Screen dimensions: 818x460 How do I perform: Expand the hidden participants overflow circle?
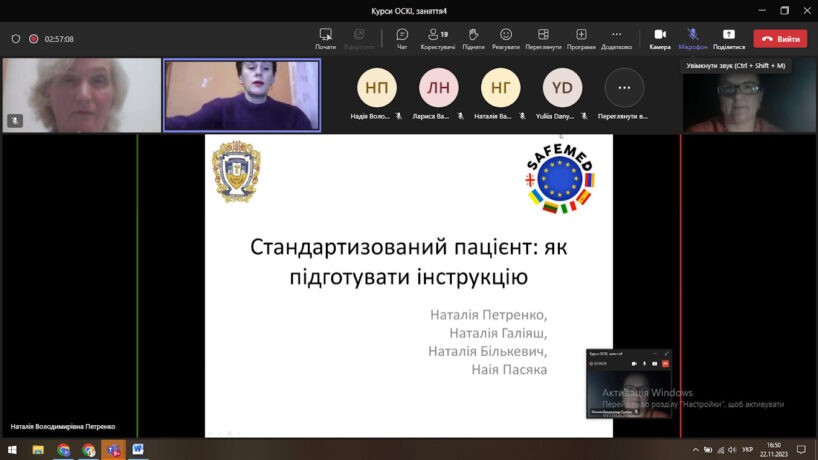tap(624, 88)
